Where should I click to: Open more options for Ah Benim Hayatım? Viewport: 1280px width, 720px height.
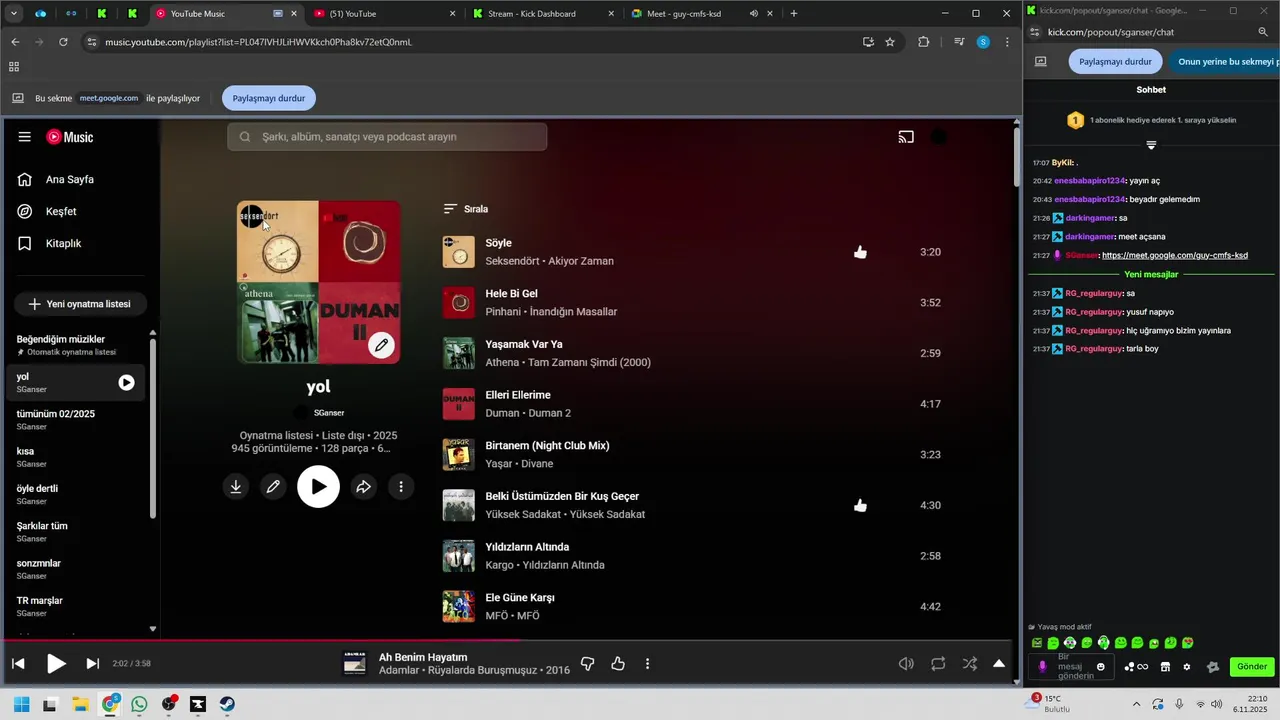[x=648, y=663]
